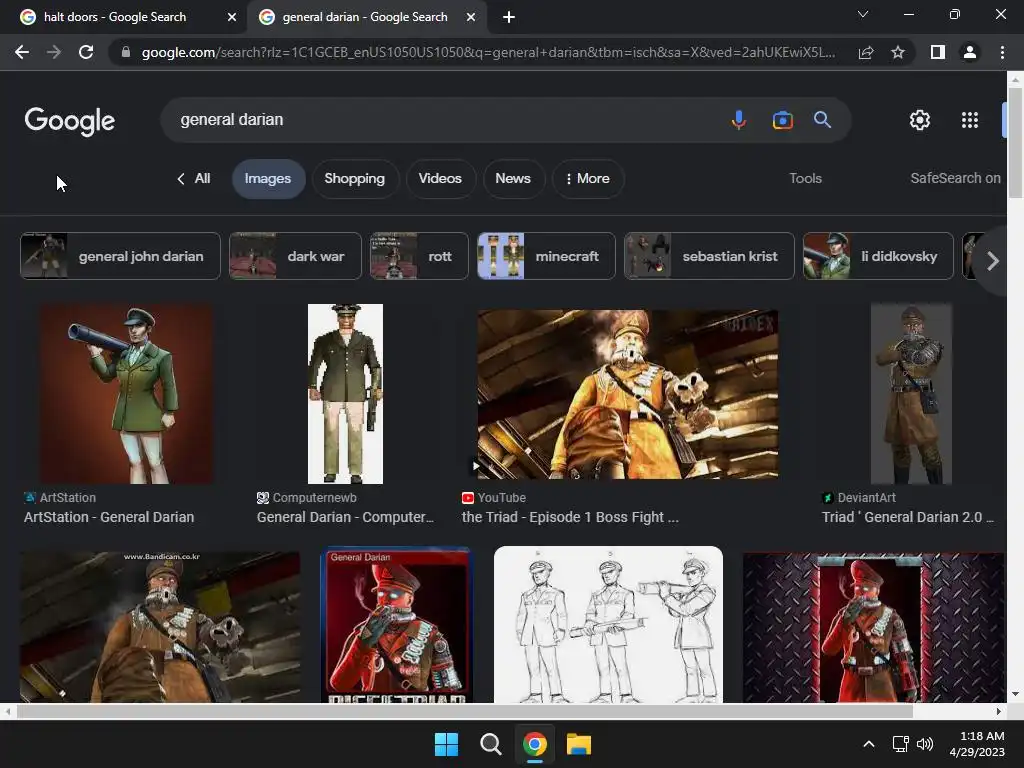Go back with the chevron beside All
The width and height of the screenshot is (1024, 768).
coord(181,179)
